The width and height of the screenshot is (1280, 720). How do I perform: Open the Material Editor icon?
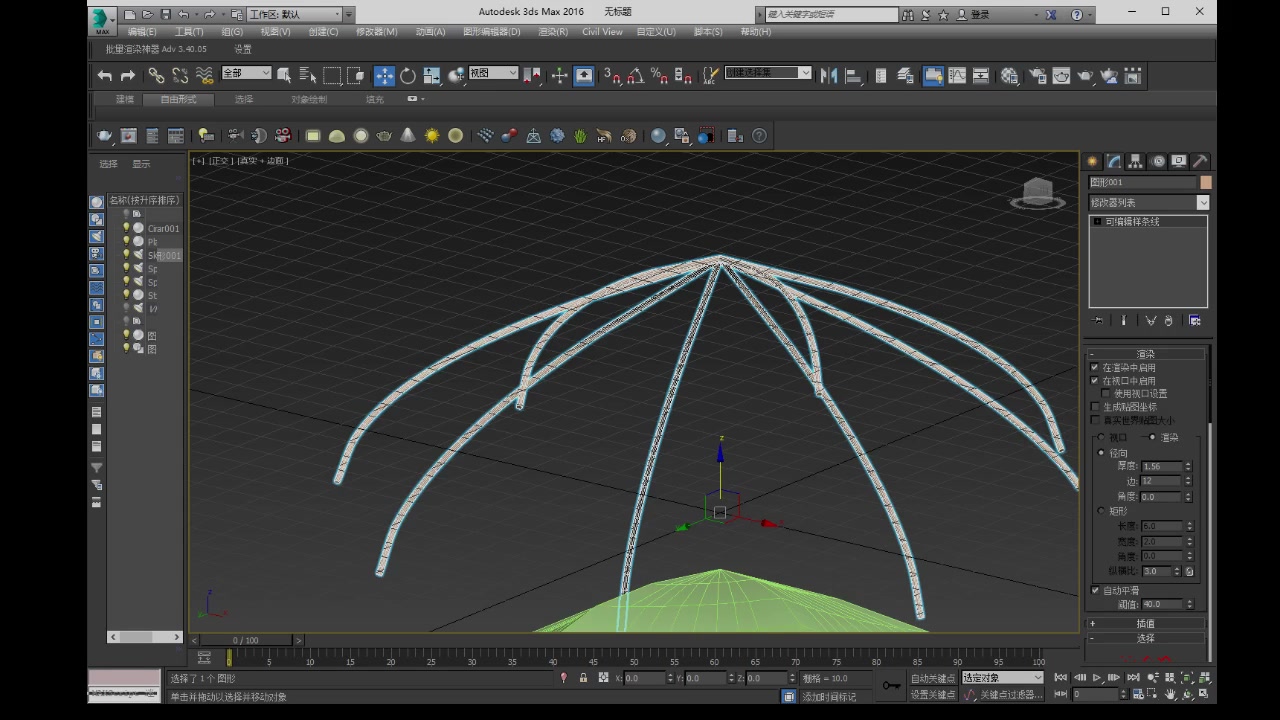[x=1010, y=76]
